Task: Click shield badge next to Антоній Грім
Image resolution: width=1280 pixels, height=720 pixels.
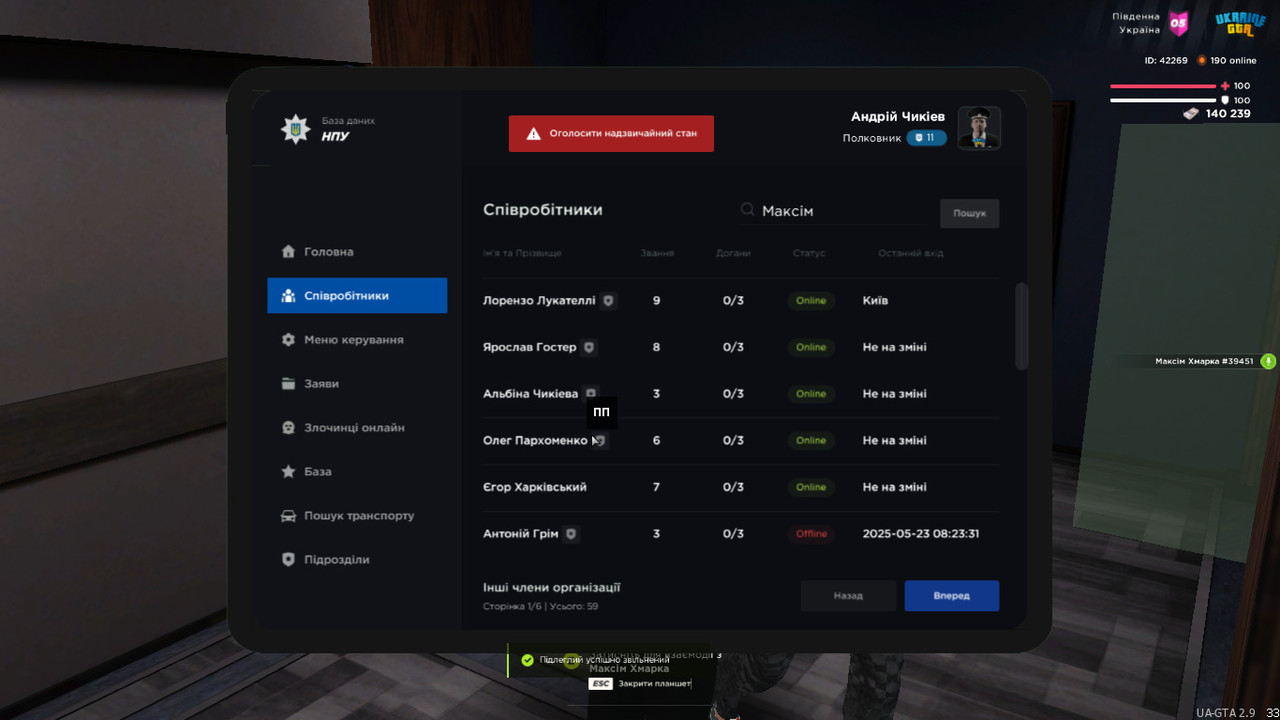Action: point(571,534)
